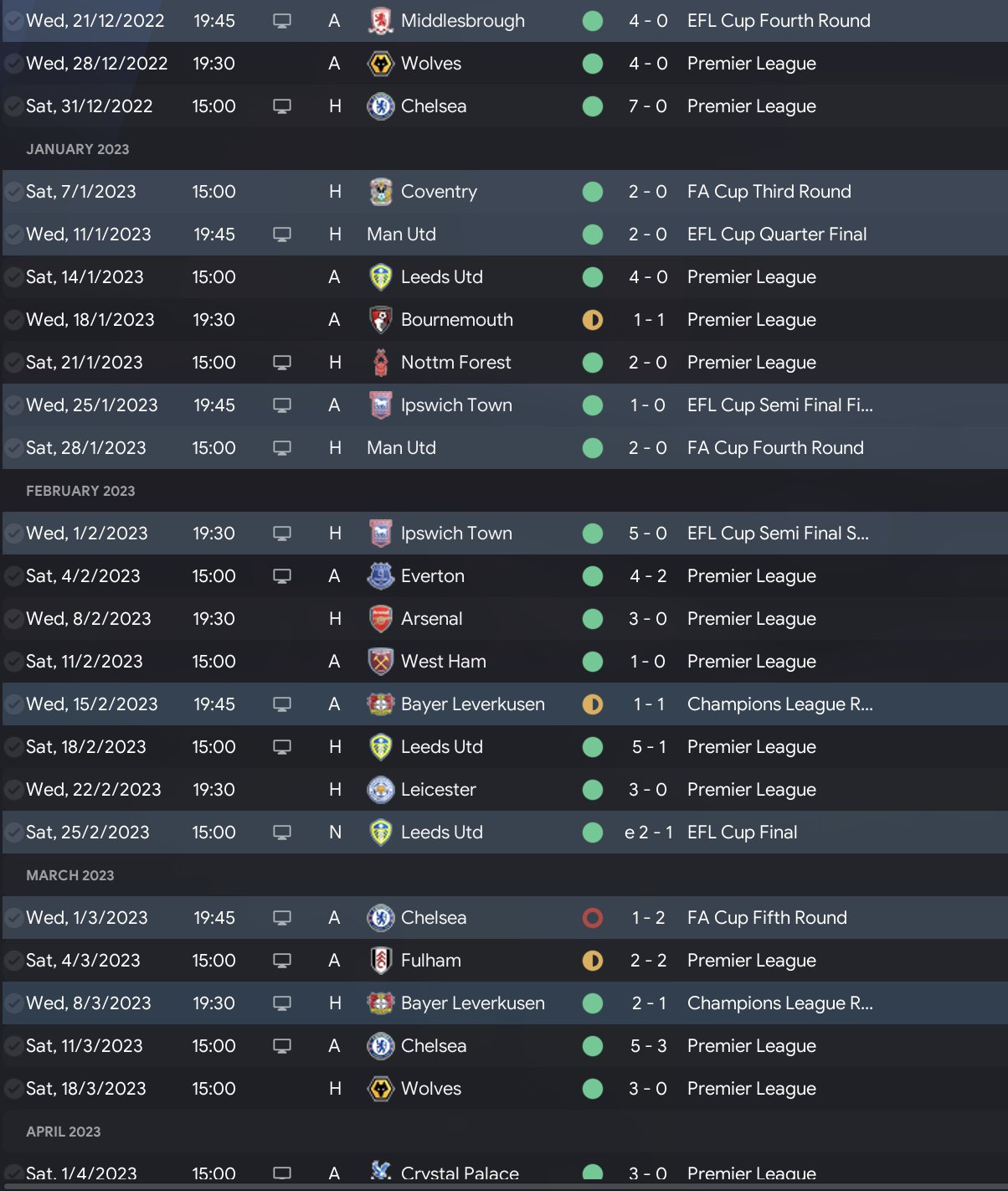
Task: Open the EFL Cup Final competition link
Action: [742, 833]
